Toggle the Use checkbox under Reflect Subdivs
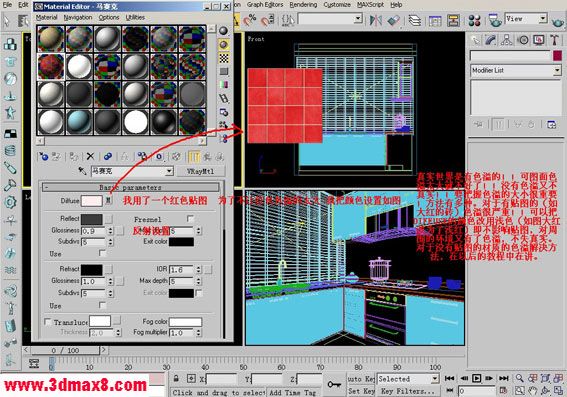Screen dimensions: 567x397 tap(102, 253)
